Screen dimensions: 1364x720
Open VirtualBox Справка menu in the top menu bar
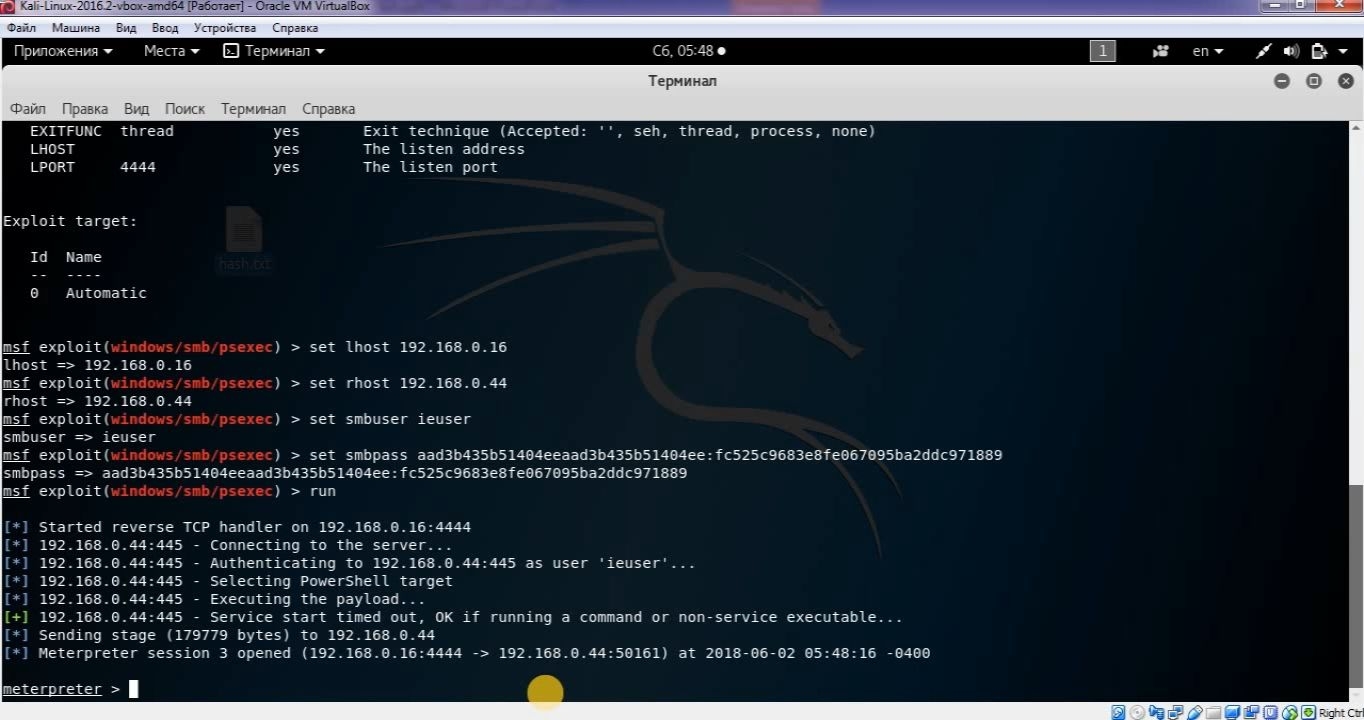[x=295, y=28]
